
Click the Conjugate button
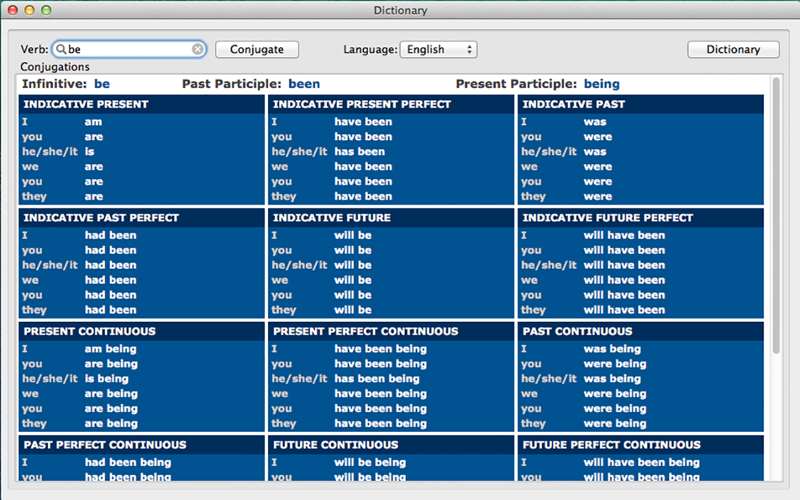click(257, 49)
